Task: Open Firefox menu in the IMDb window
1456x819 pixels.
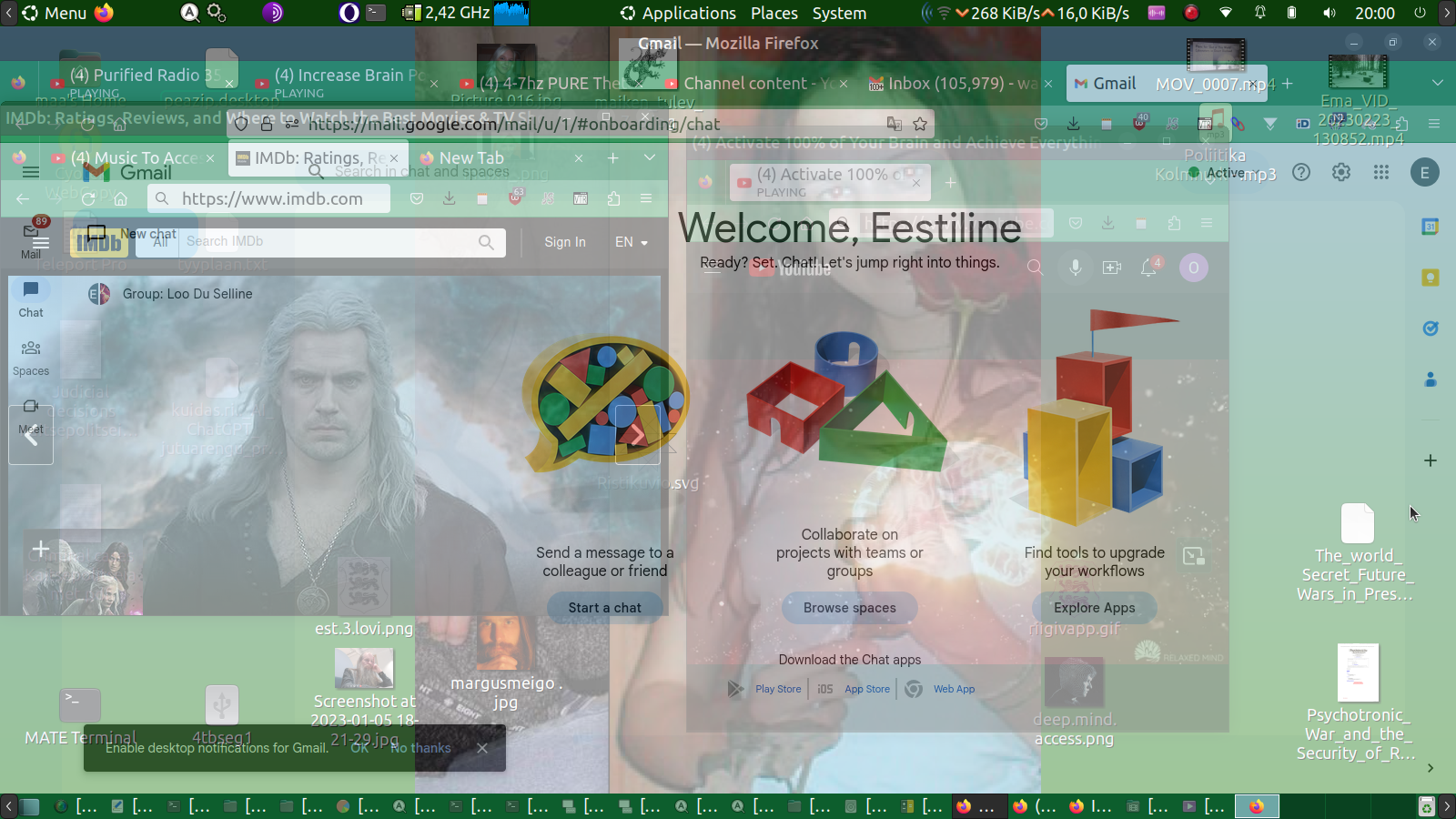Action: pos(646,198)
